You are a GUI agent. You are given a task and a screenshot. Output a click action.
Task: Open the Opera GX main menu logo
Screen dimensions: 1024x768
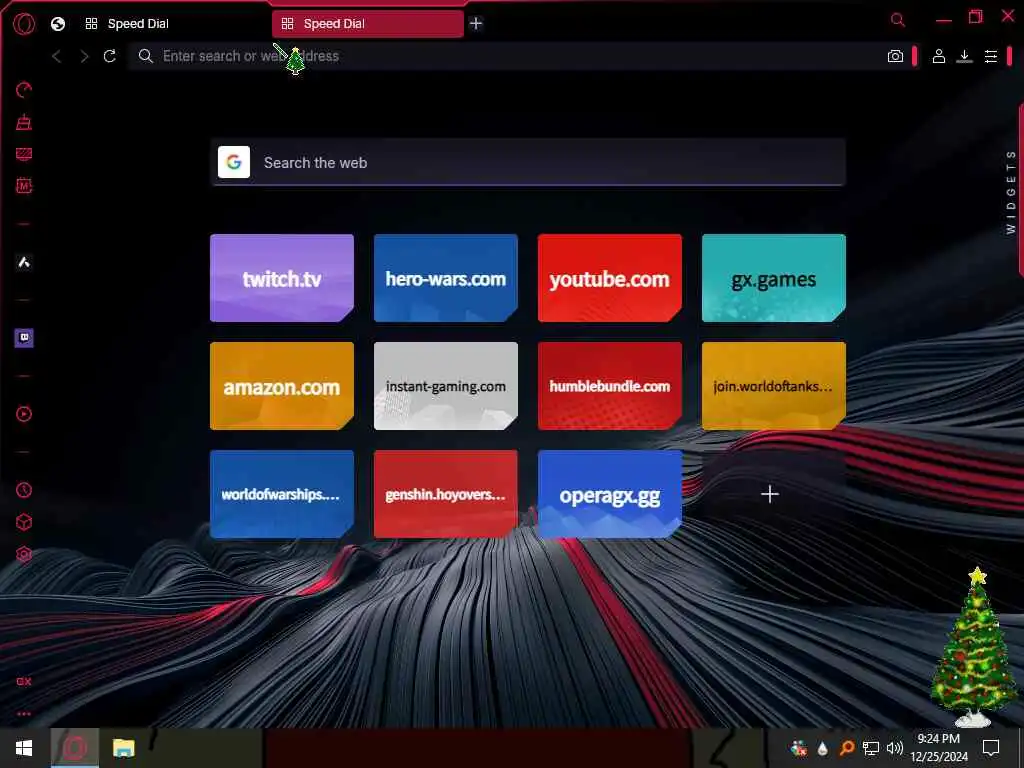(x=24, y=24)
